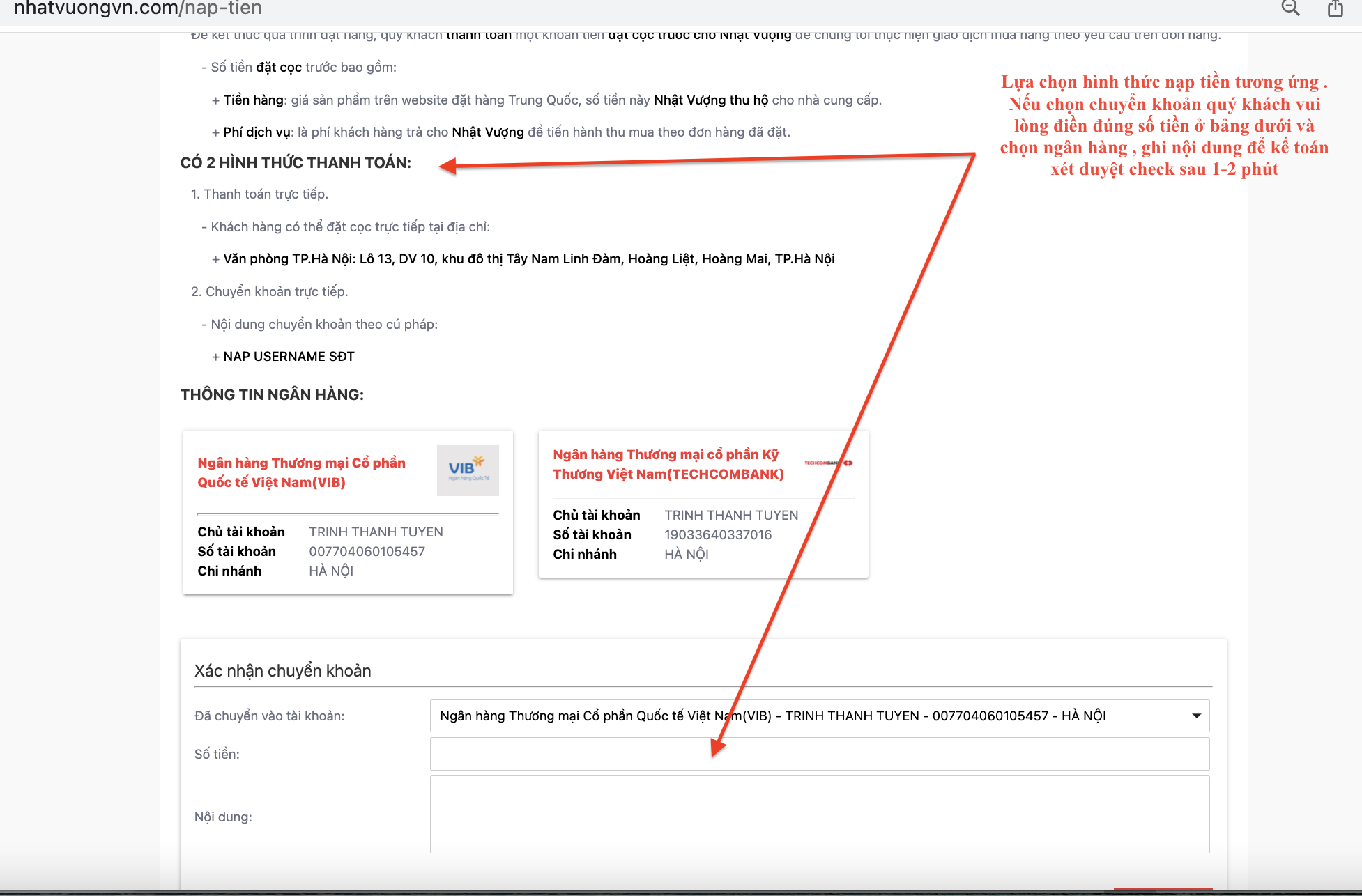The width and height of the screenshot is (1362, 896).
Task: Focus the 'Nội dung' text area
Action: pos(820,814)
